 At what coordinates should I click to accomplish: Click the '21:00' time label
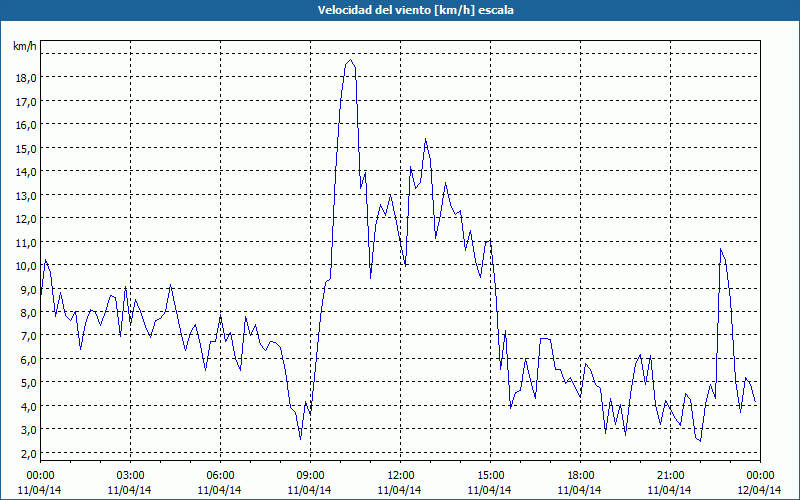pyautogui.click(x=670, y=476)
